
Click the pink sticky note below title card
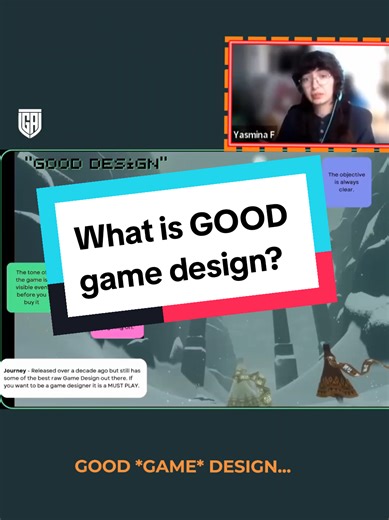[x=118, y=332]
